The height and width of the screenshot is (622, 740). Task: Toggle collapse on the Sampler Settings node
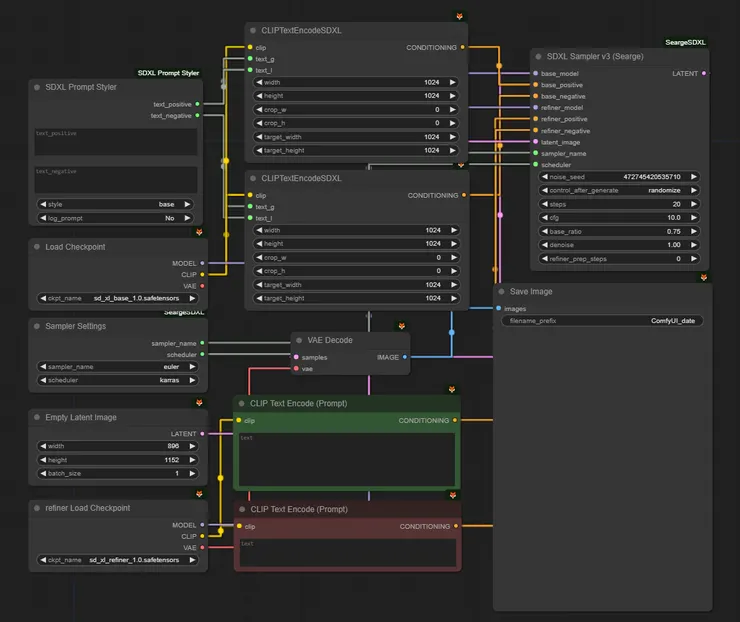pos(37,326)
